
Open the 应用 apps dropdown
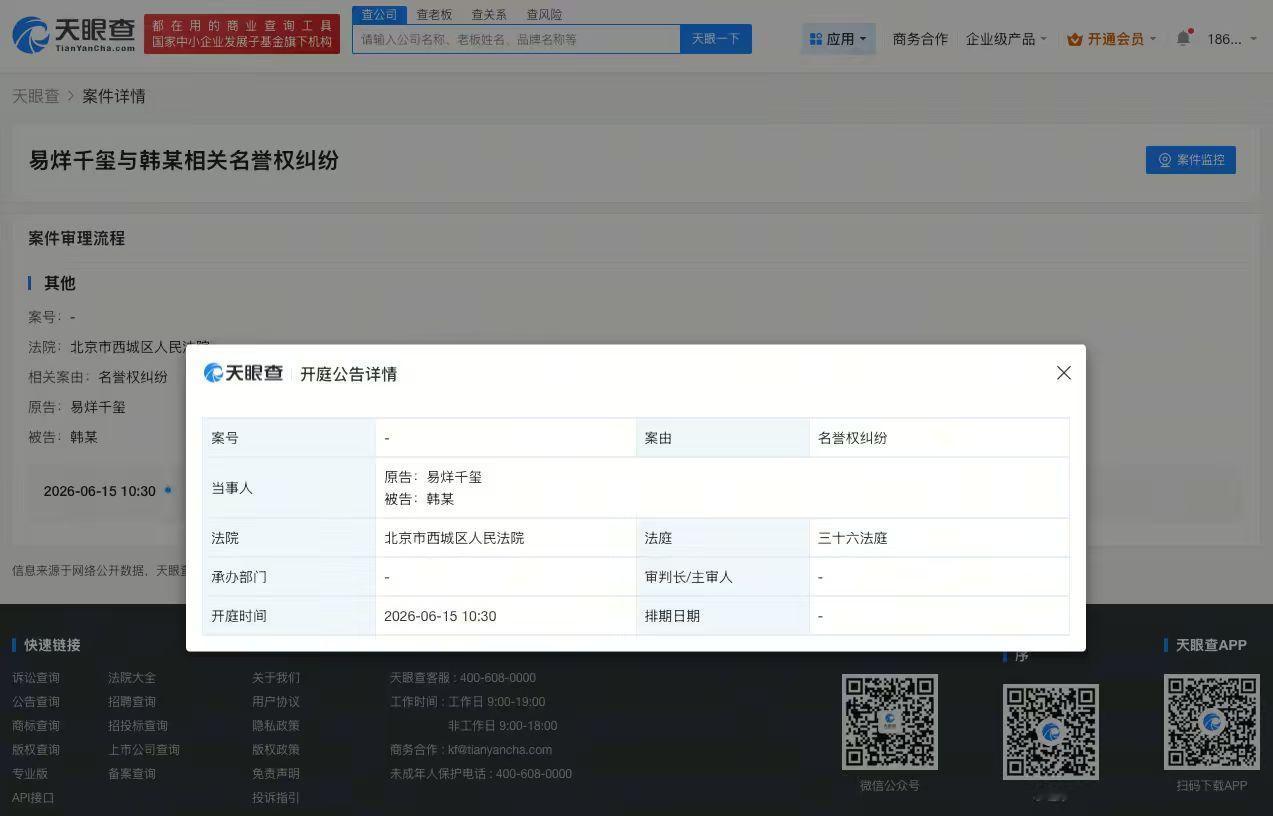[838, 39]
